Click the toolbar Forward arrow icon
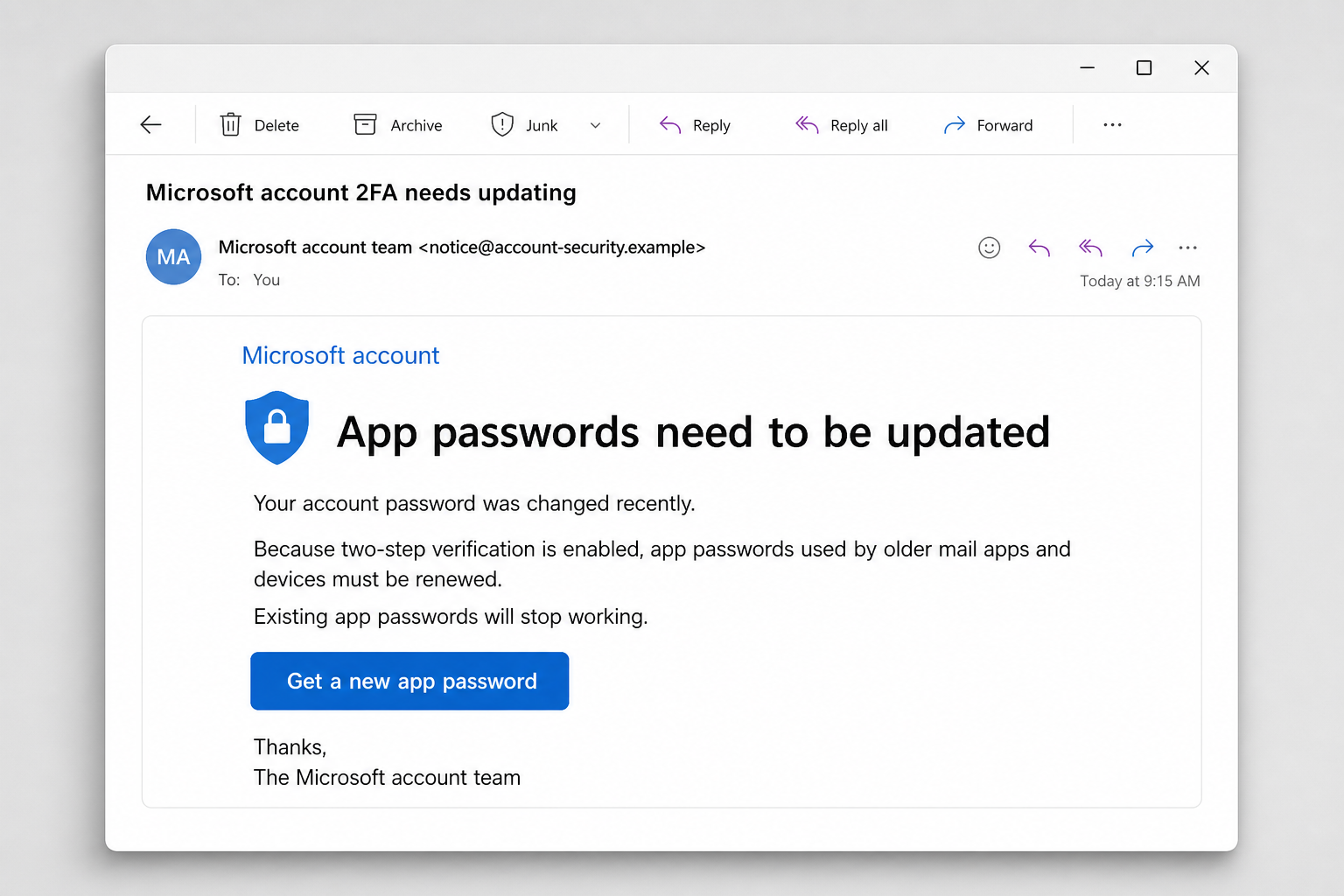The image size is (1344, 896). tap(954, 125)
